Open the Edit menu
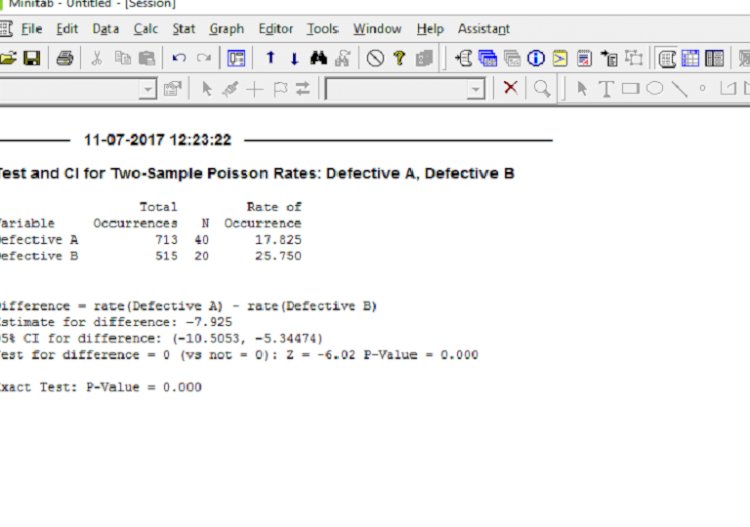Viewport: 750px width, 527px height. [66, 29]
